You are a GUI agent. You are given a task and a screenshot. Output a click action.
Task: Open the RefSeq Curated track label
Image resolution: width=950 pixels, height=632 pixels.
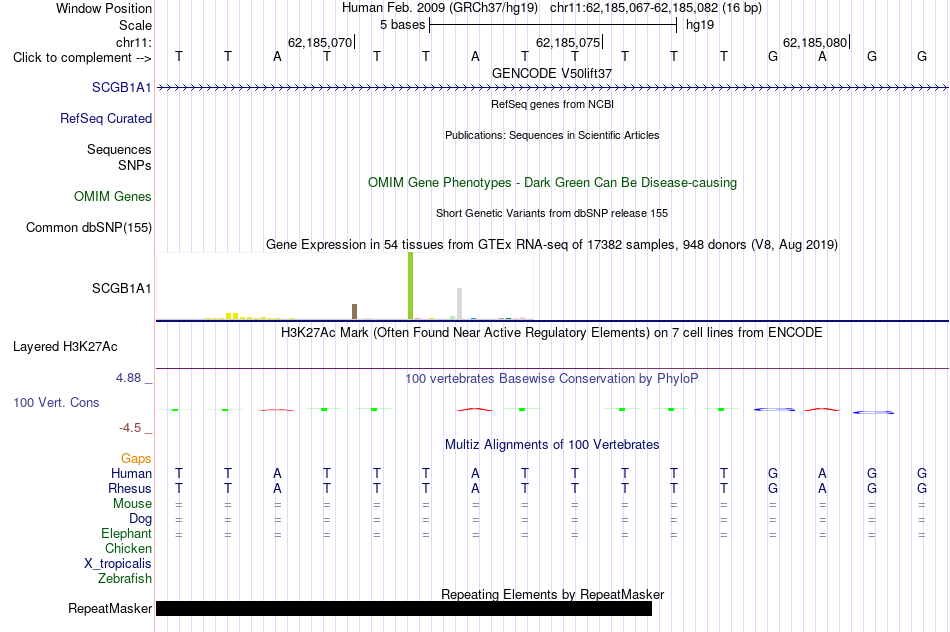[x=105, y=118]
